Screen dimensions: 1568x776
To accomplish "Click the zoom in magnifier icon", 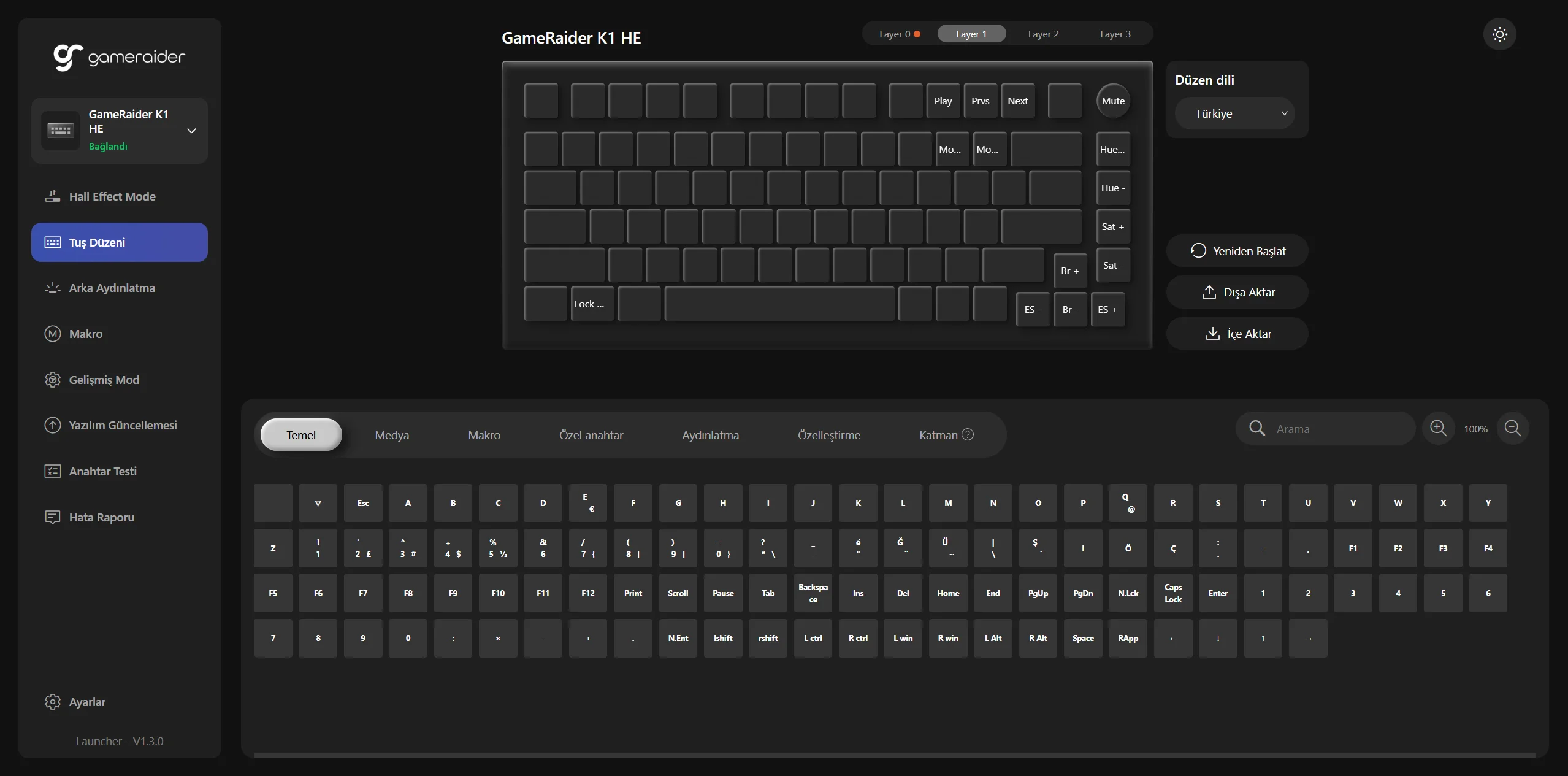I will [x=1438, y=428].
